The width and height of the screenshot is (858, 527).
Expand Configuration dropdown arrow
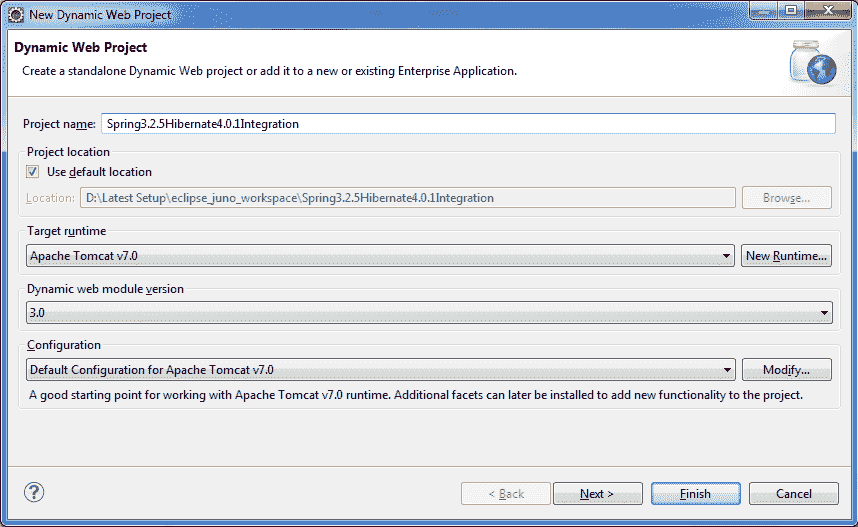(727, 370)
